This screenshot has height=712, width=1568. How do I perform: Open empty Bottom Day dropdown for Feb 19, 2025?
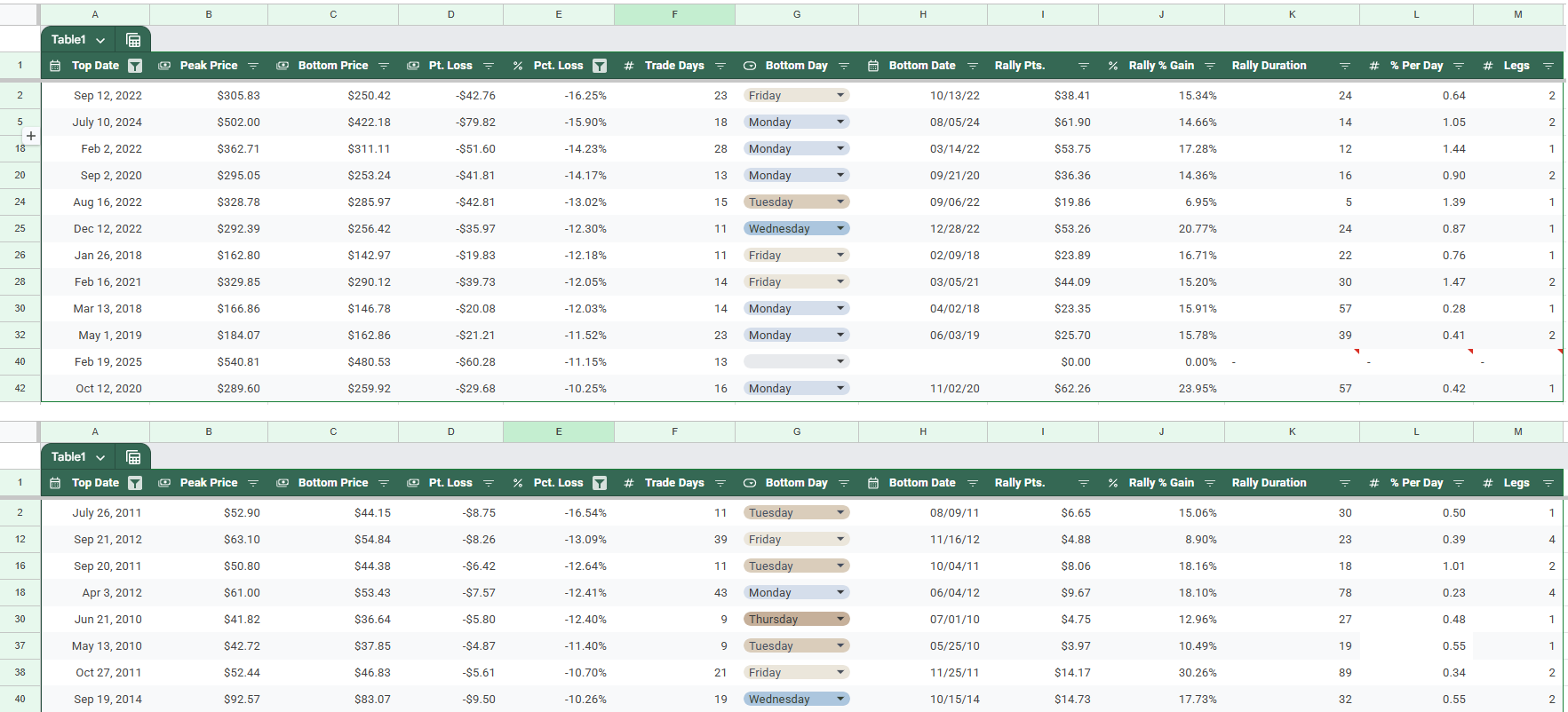pyautogui.click(x=840, y=361)
